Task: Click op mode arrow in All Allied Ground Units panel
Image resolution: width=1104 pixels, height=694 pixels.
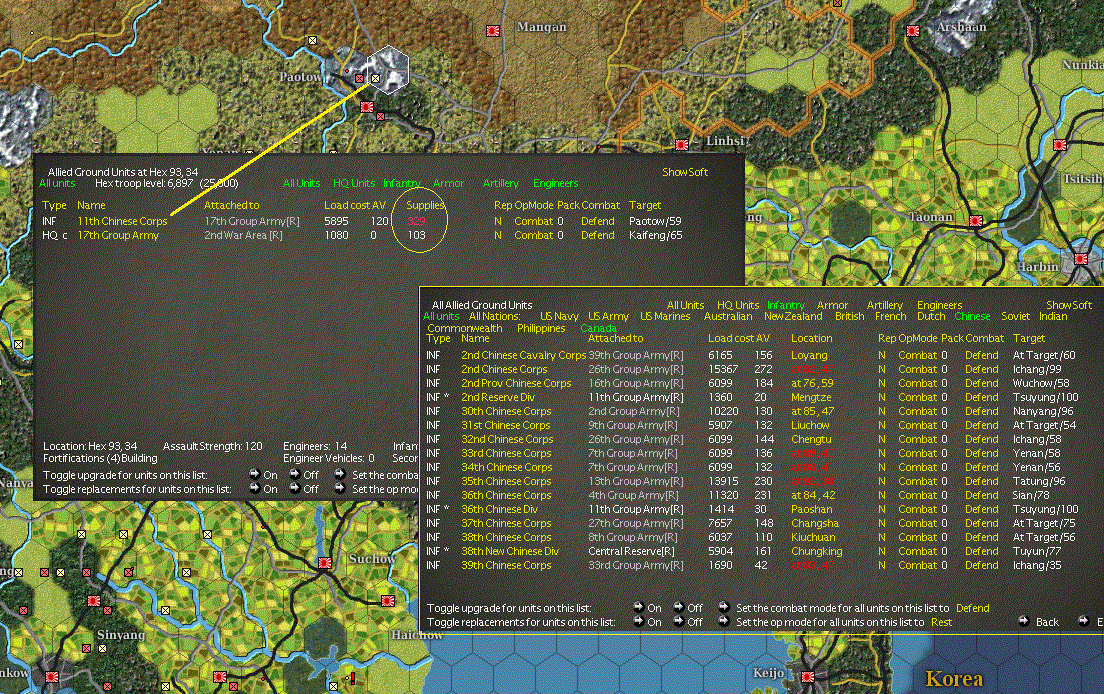Action: (x=723, y=621)
